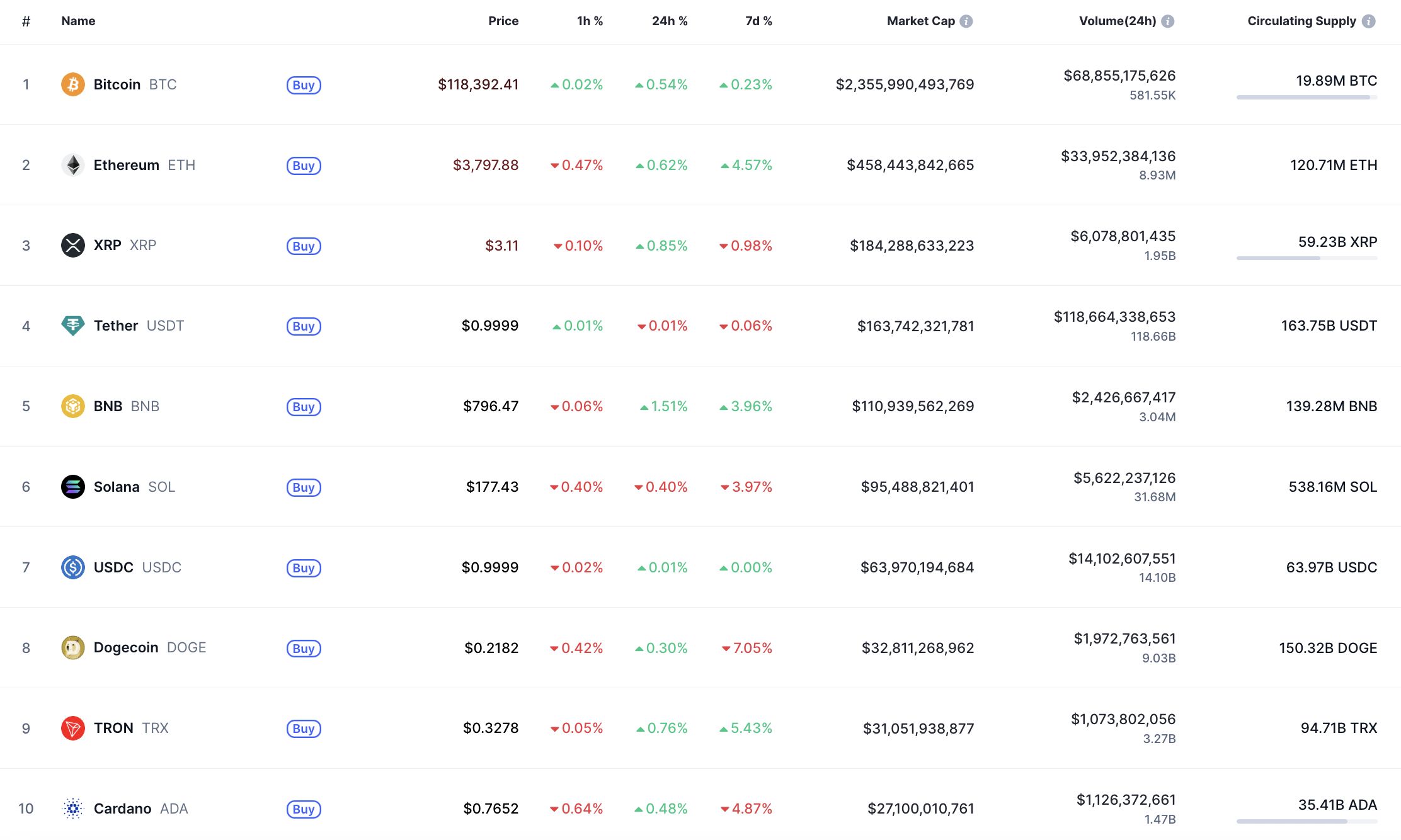Sort by the 7d % column header
The image size is (1401, 840).
758,21
